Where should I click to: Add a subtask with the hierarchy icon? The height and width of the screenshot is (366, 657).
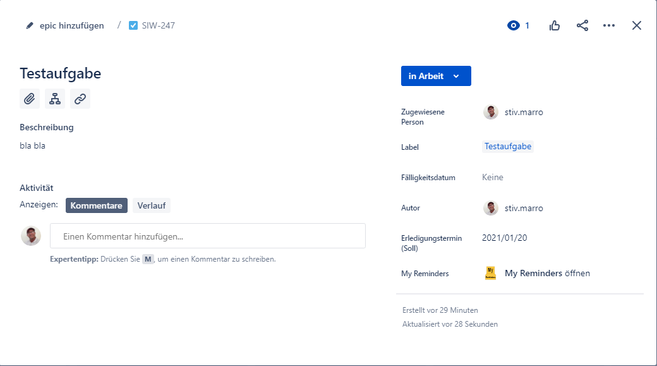click(x=55, y=99)
